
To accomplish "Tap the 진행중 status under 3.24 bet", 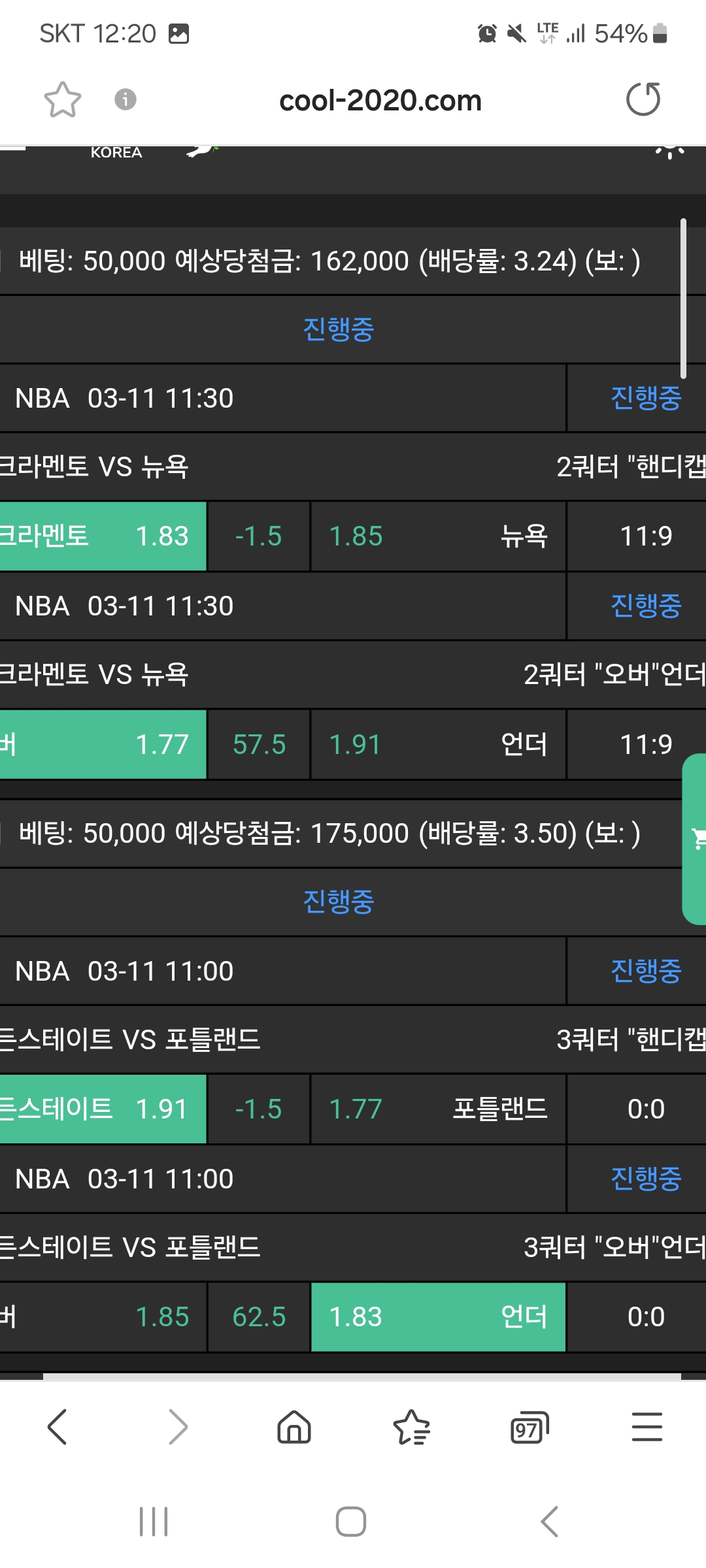I will pos(338,329).
